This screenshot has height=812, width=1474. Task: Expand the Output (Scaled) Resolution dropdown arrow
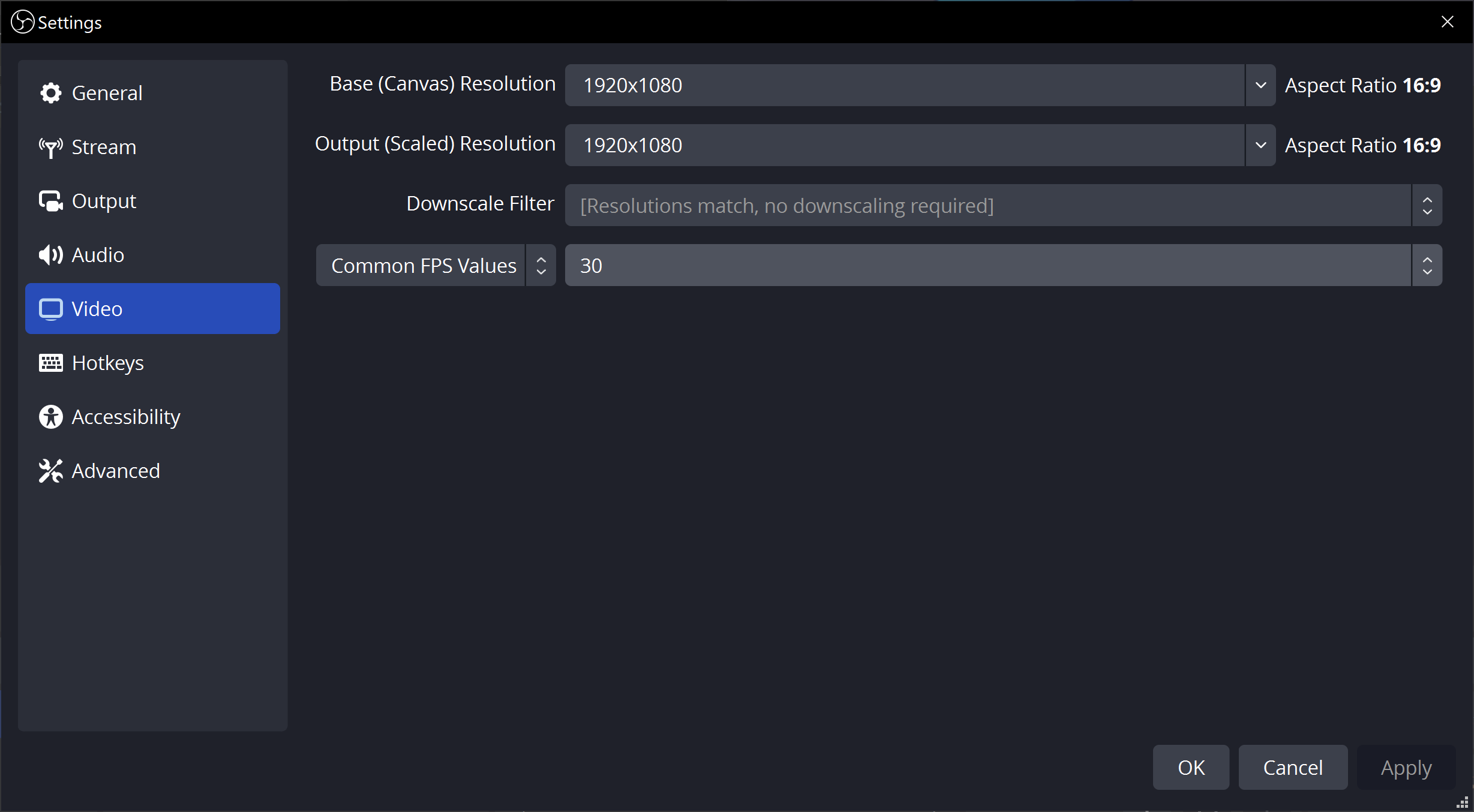click(x=1260, y=145)
